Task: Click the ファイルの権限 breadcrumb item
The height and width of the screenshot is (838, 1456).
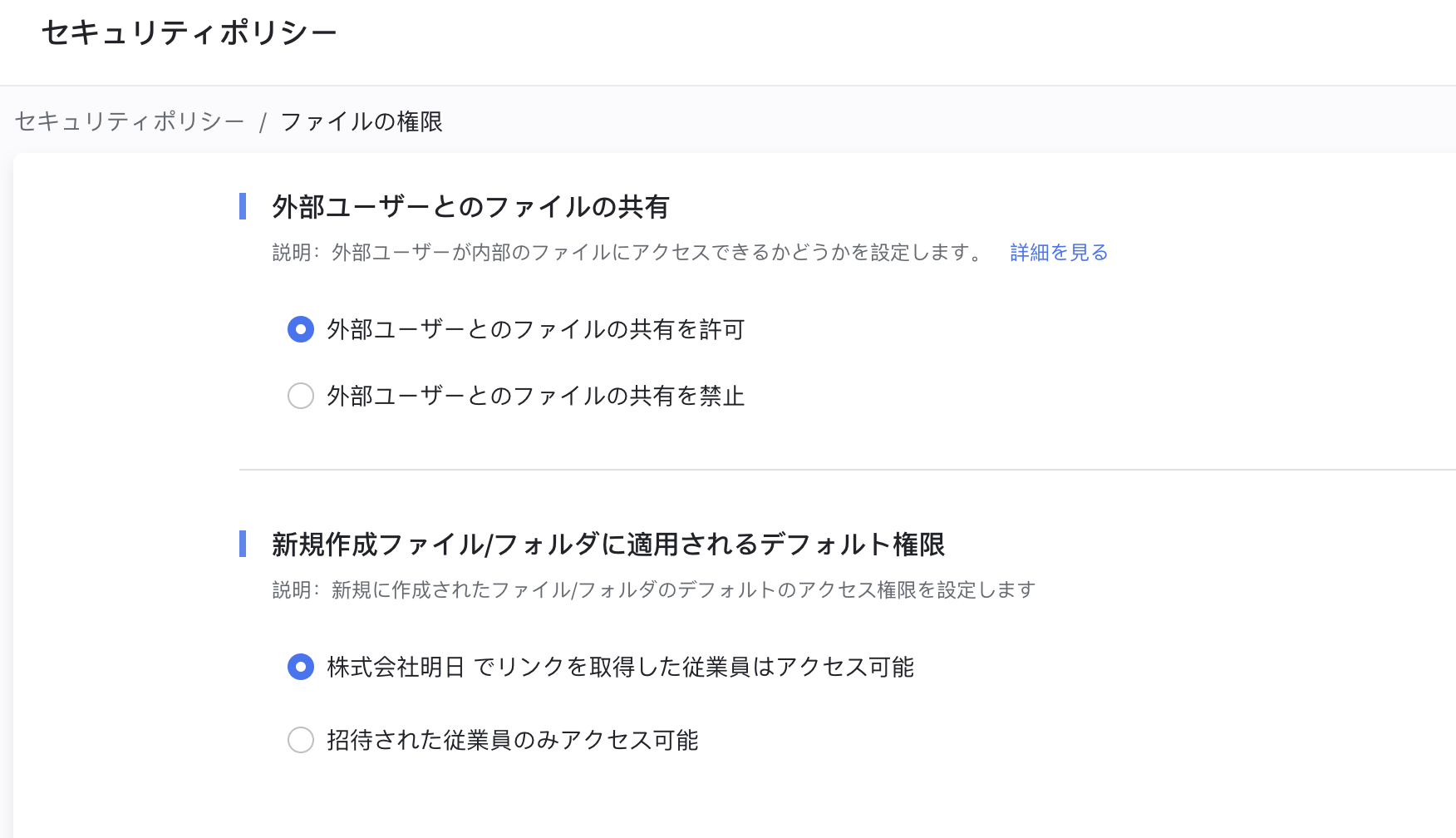Action: [362, 122]
